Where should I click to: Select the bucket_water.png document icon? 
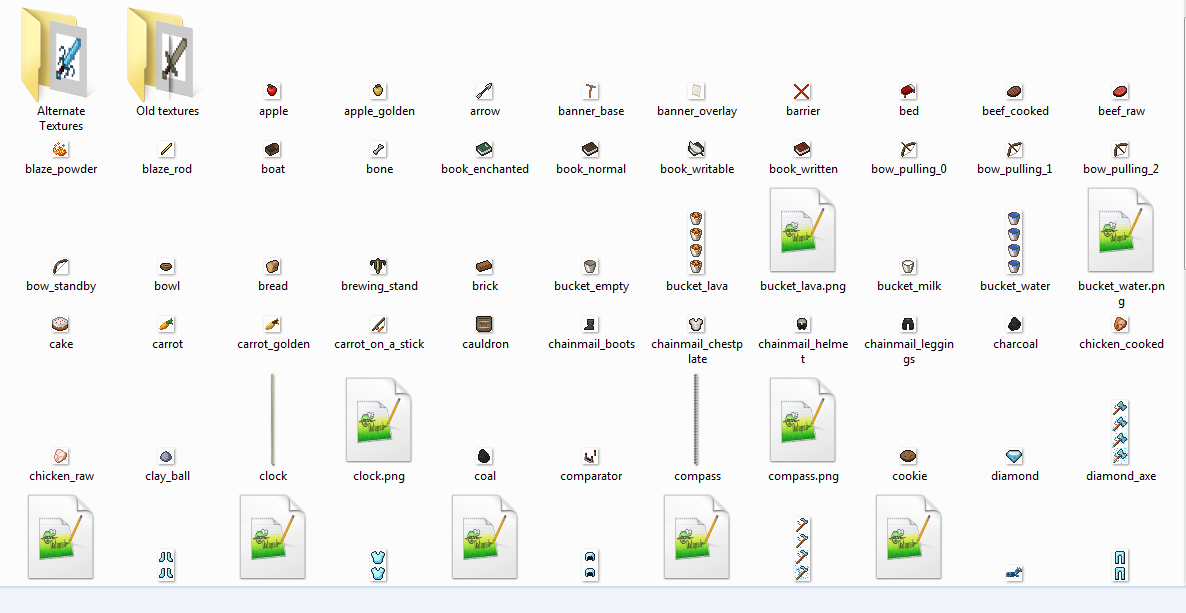click(x=1120, y=230)
